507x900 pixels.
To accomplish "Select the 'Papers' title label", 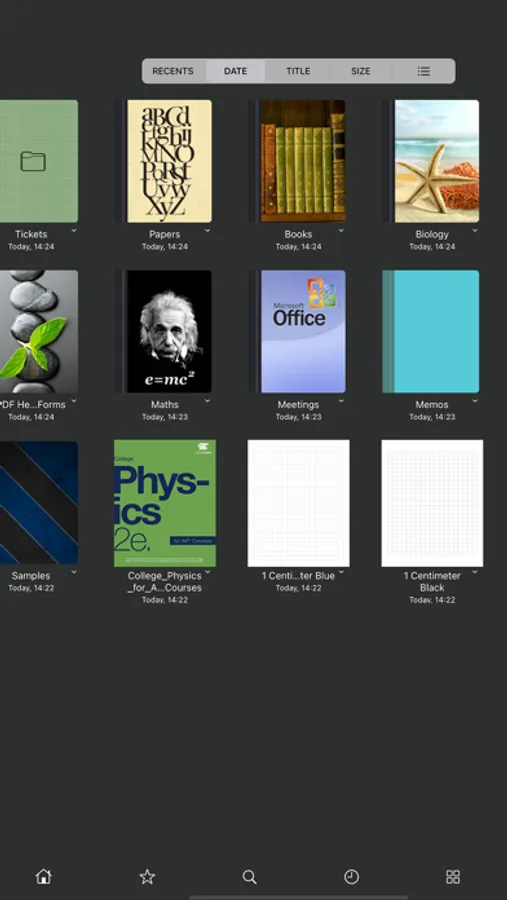I will click(x=164, y=234).
